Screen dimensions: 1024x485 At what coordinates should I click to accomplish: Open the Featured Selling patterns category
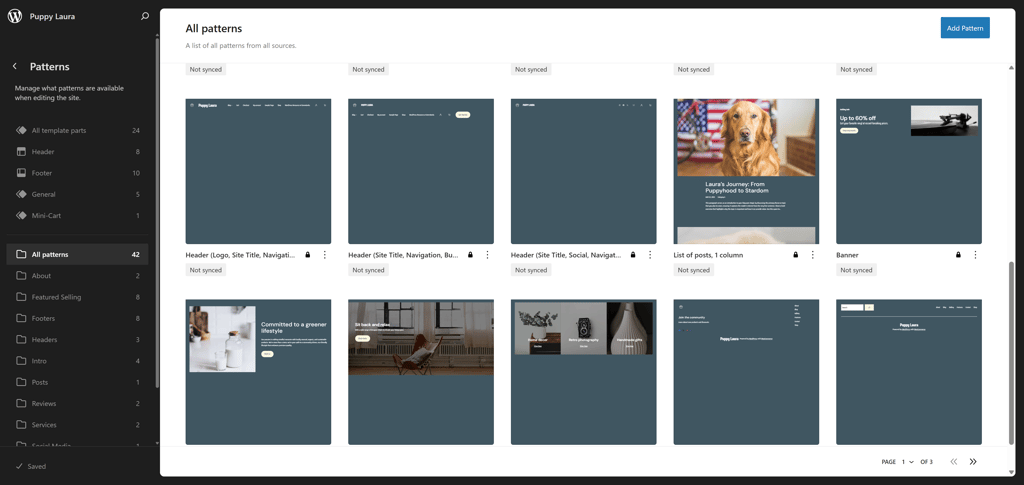point(77,297)
